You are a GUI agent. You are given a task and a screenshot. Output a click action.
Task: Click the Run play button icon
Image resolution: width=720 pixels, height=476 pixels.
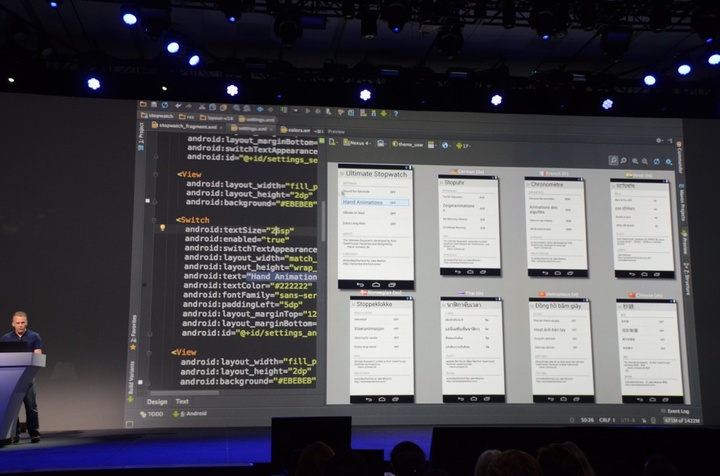point(308,111)
